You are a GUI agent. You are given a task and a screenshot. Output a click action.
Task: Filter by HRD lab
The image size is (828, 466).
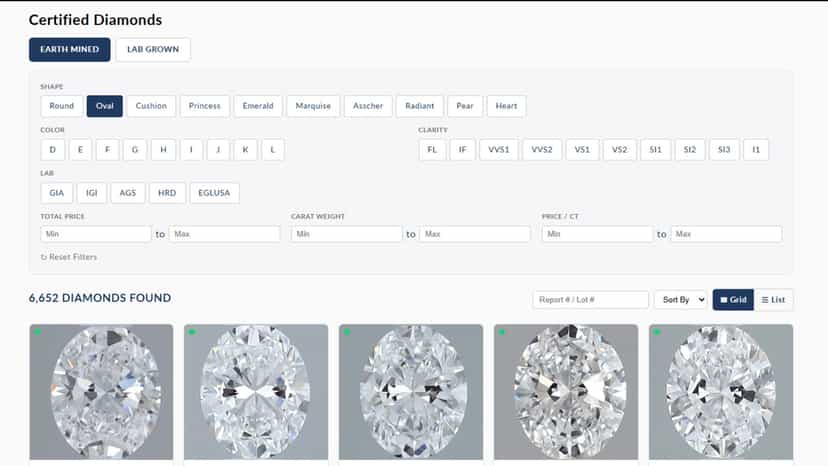(167, 193)
